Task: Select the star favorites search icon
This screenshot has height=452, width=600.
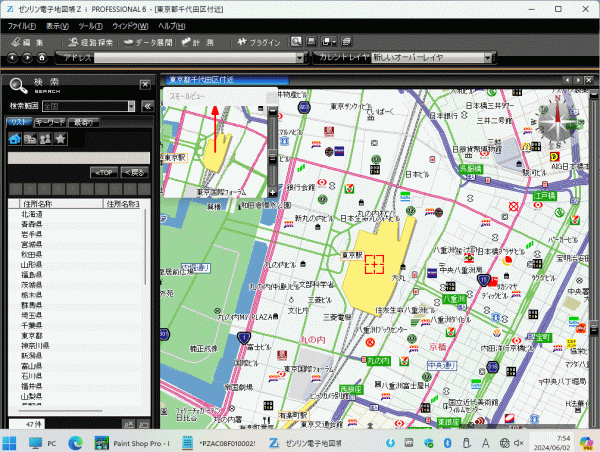Action: point(60,139)
